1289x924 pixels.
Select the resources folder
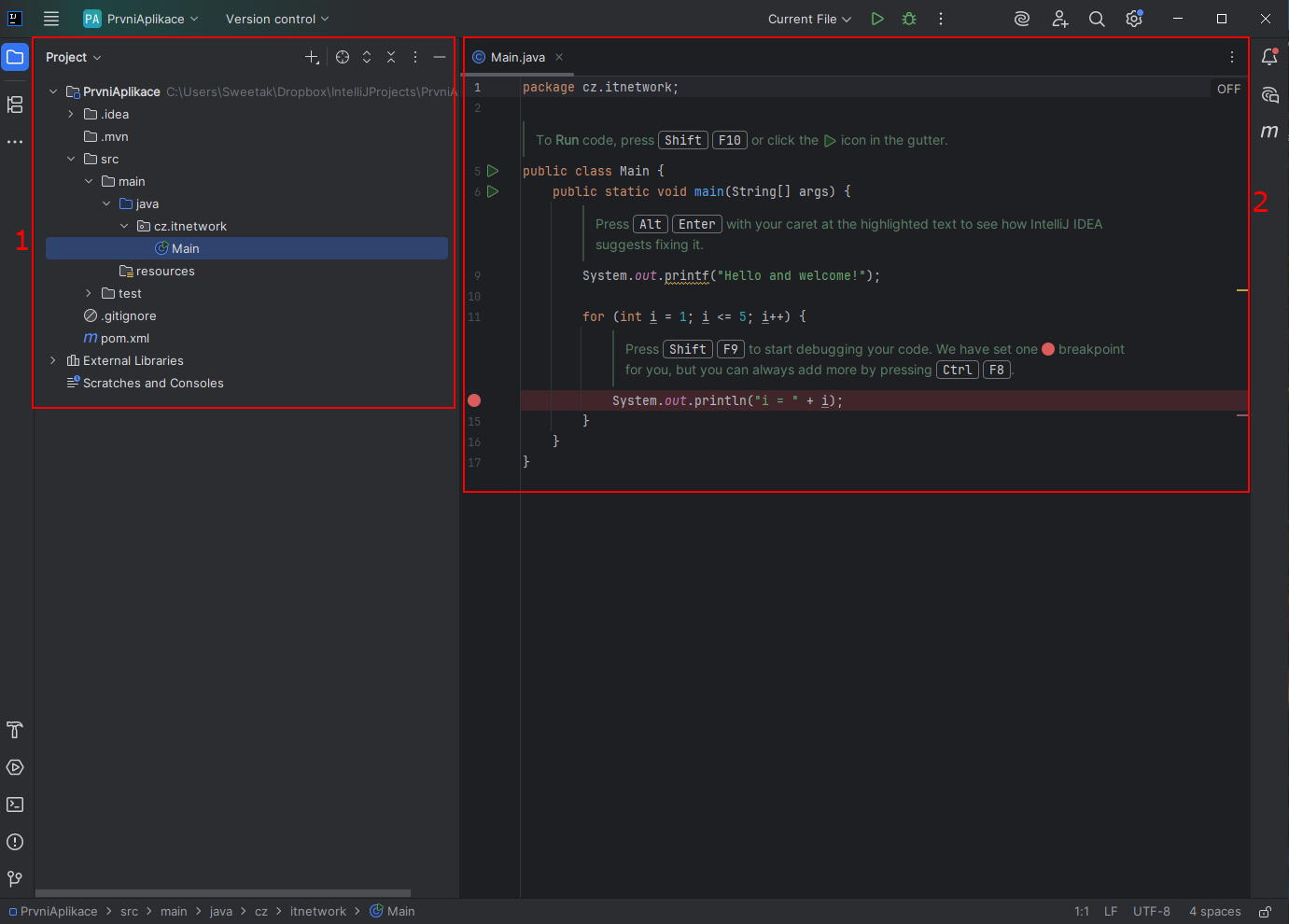coord(157,271)
